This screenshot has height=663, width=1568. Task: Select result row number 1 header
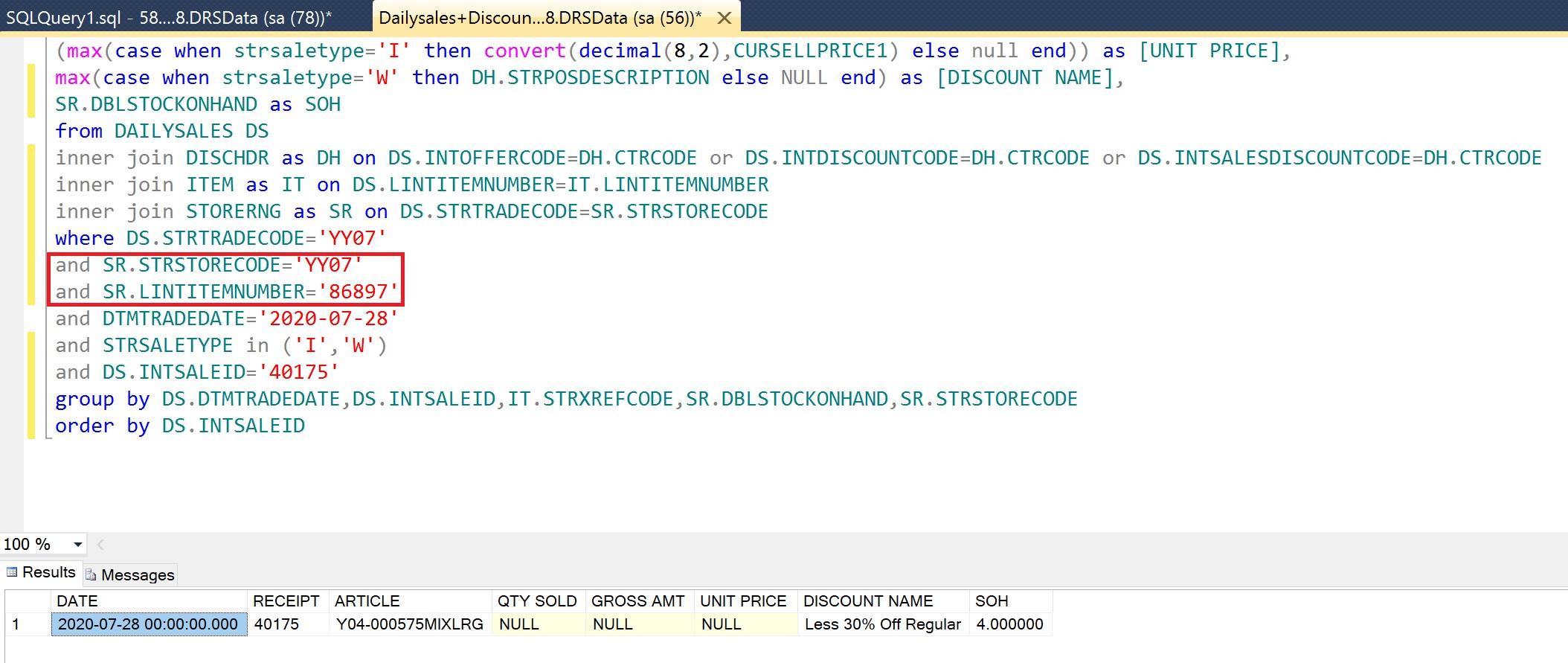click(x=28, y=624)
